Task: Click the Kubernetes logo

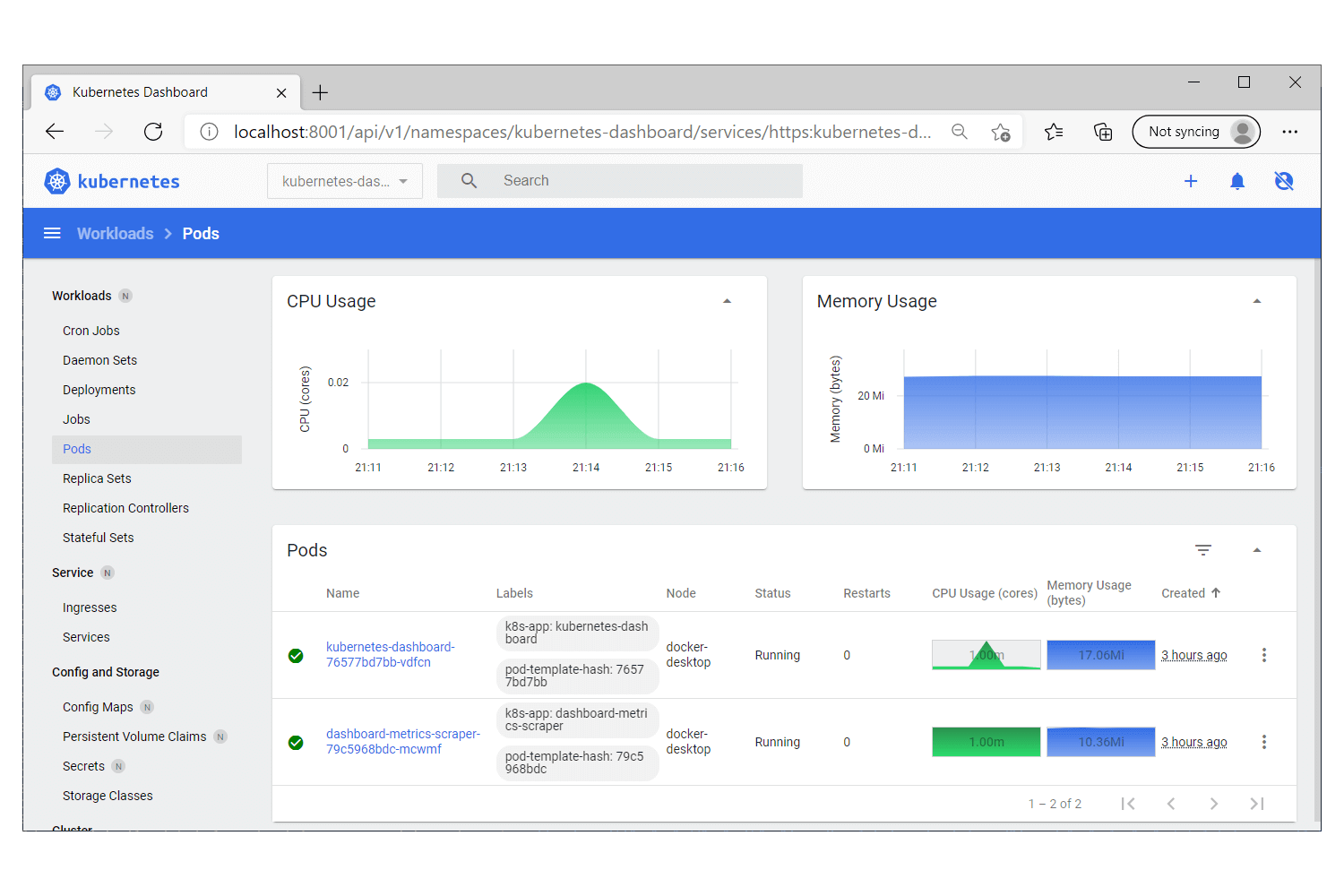Action: click(56, 180)
